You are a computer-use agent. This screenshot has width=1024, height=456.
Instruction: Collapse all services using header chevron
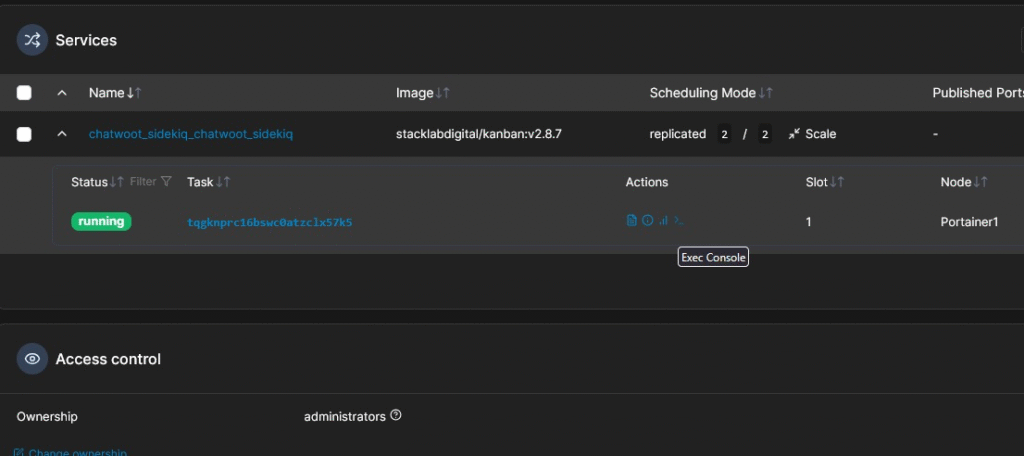(62, 93)
